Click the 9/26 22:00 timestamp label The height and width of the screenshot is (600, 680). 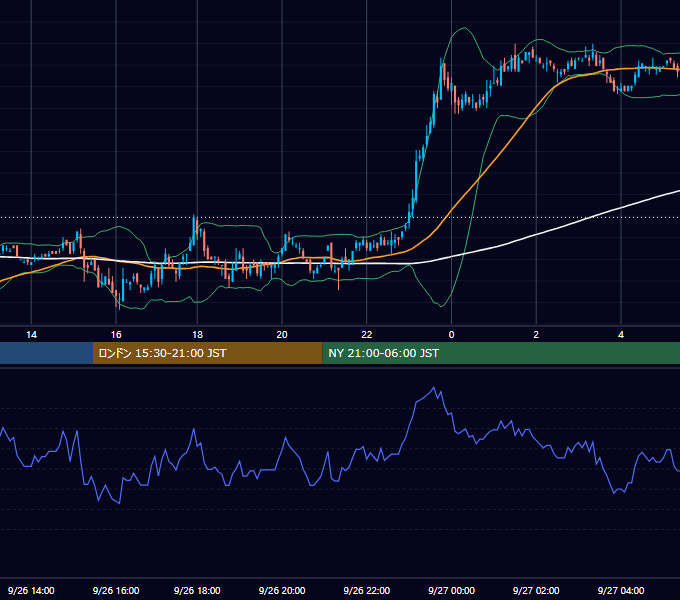366,590
